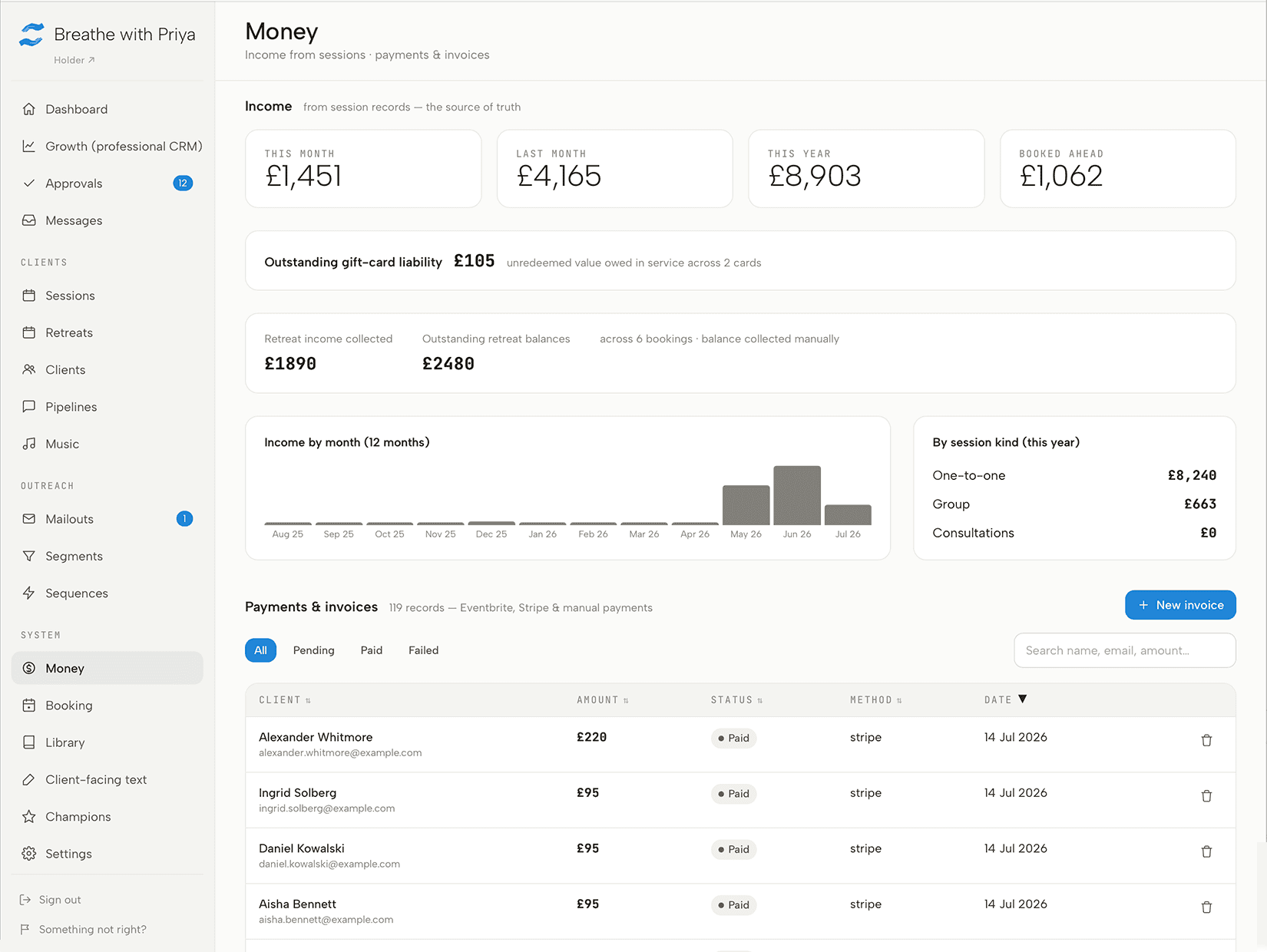Click the Music note icon
The height and width of the screenshot is (952, 1267).
pyautogui.click(x=29, y=444)
